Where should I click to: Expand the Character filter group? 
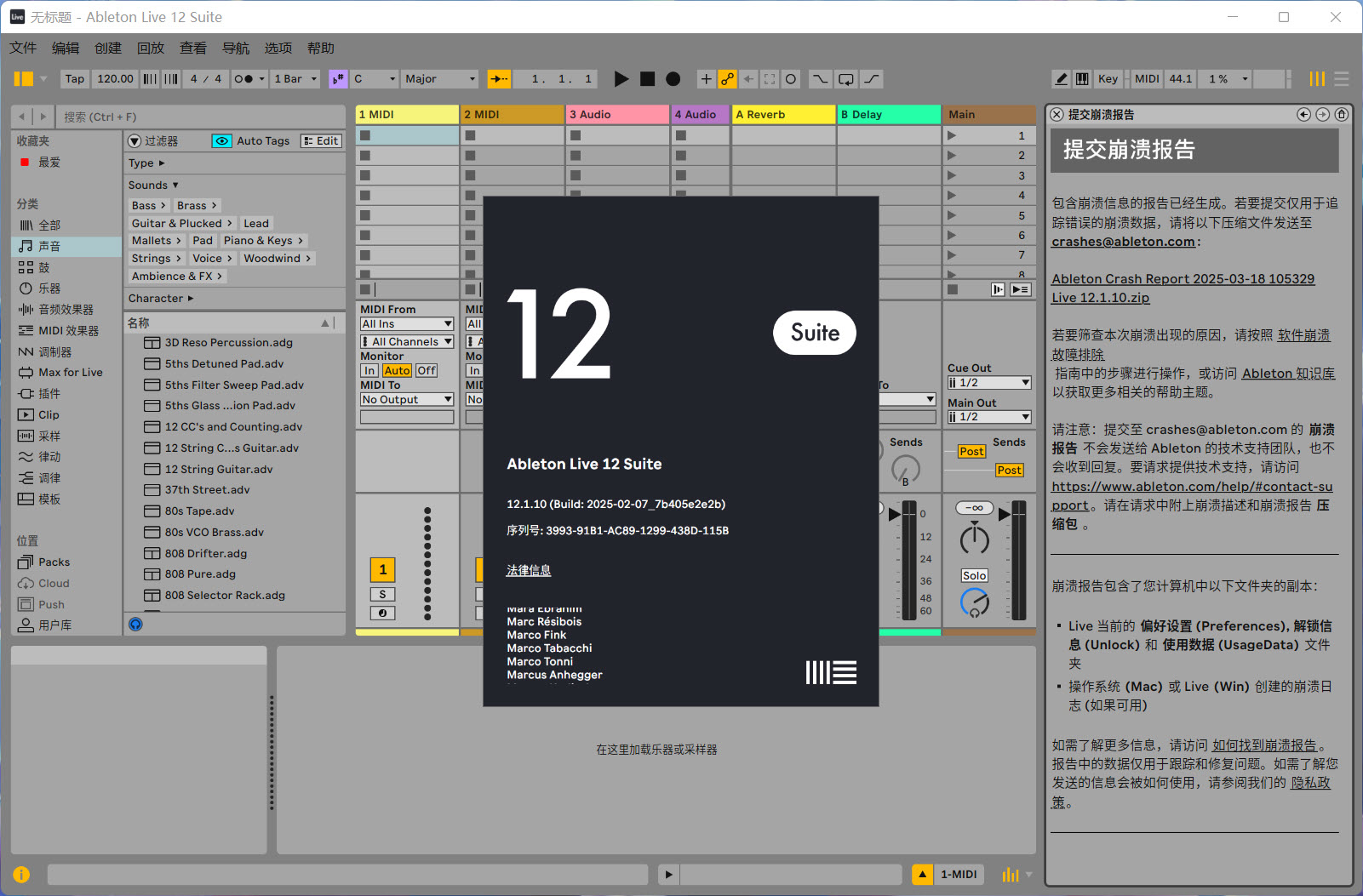tap(161, 299)
